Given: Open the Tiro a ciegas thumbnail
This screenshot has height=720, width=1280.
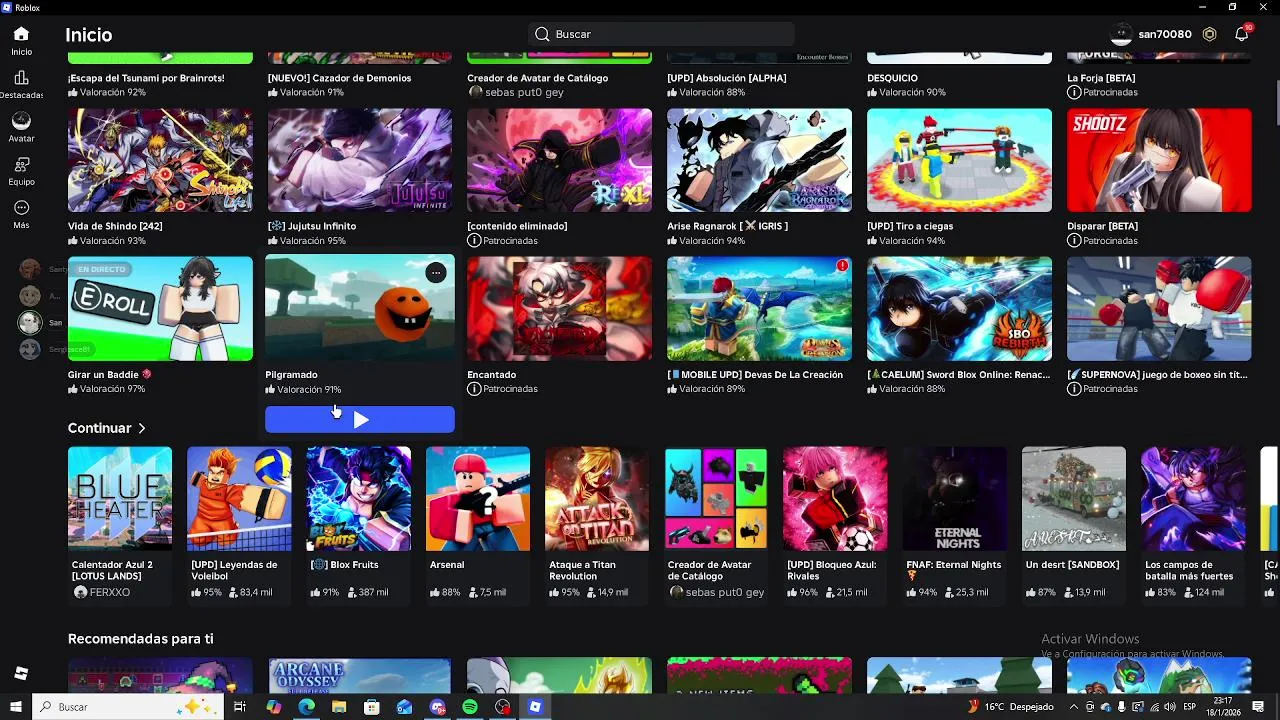Looking at the screenshot, I should coord(959,160).
